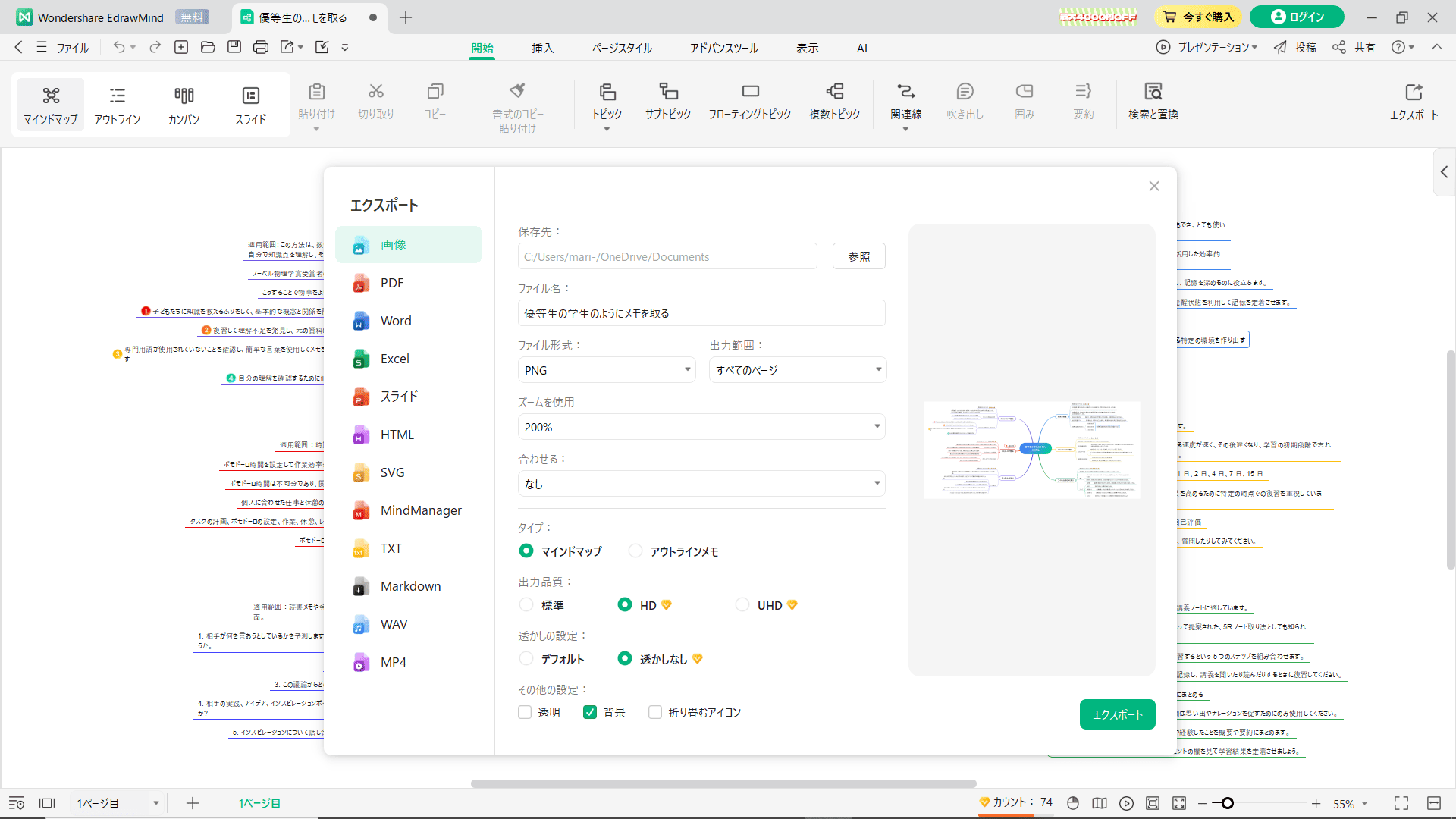The image size is (1456, 819).
Task: Select Default watermark option
Action: 526,659
